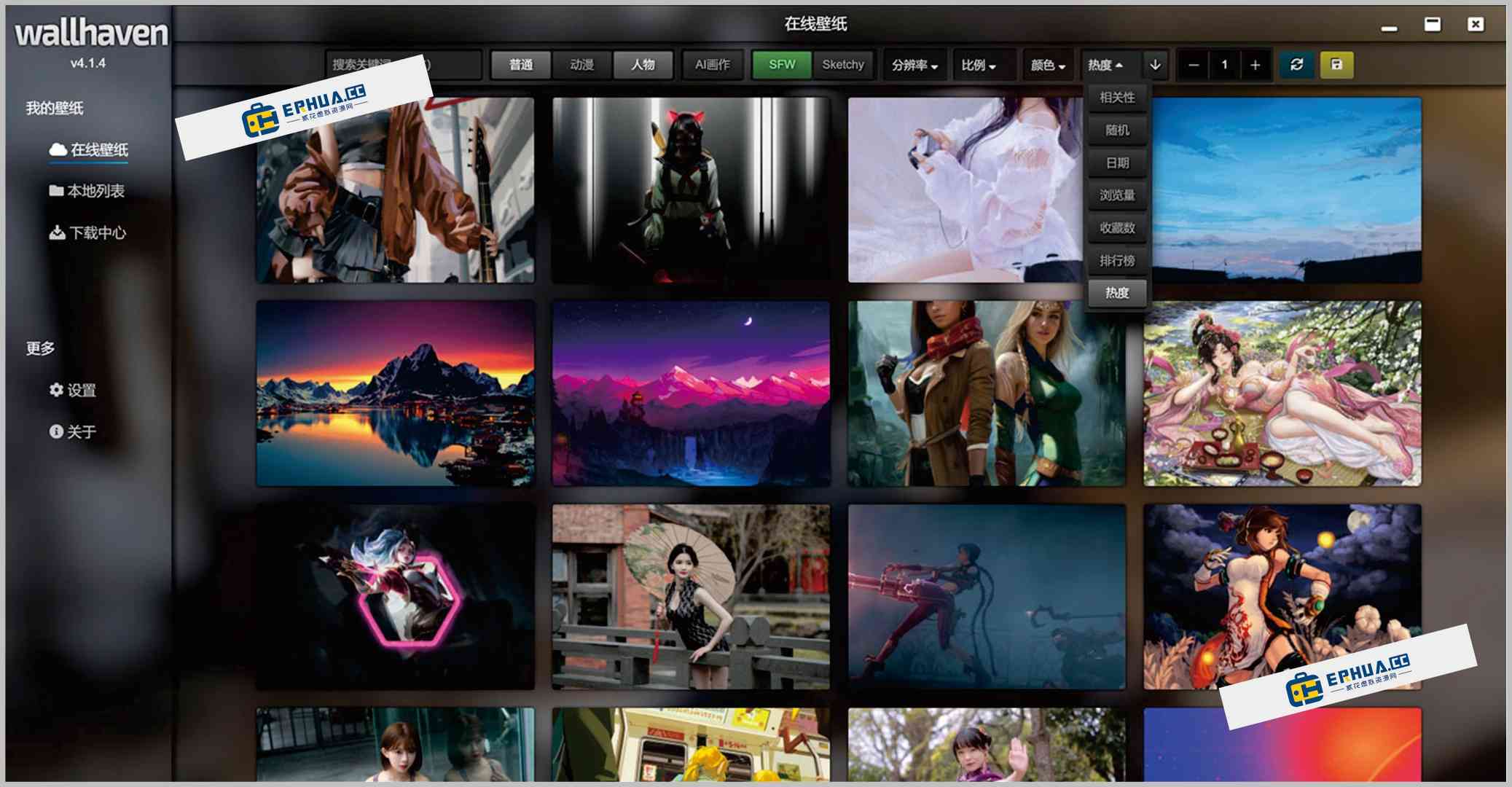Toggle the 普通 general category filter
Screen dimensions: 1512x787
tap(521, 65)
